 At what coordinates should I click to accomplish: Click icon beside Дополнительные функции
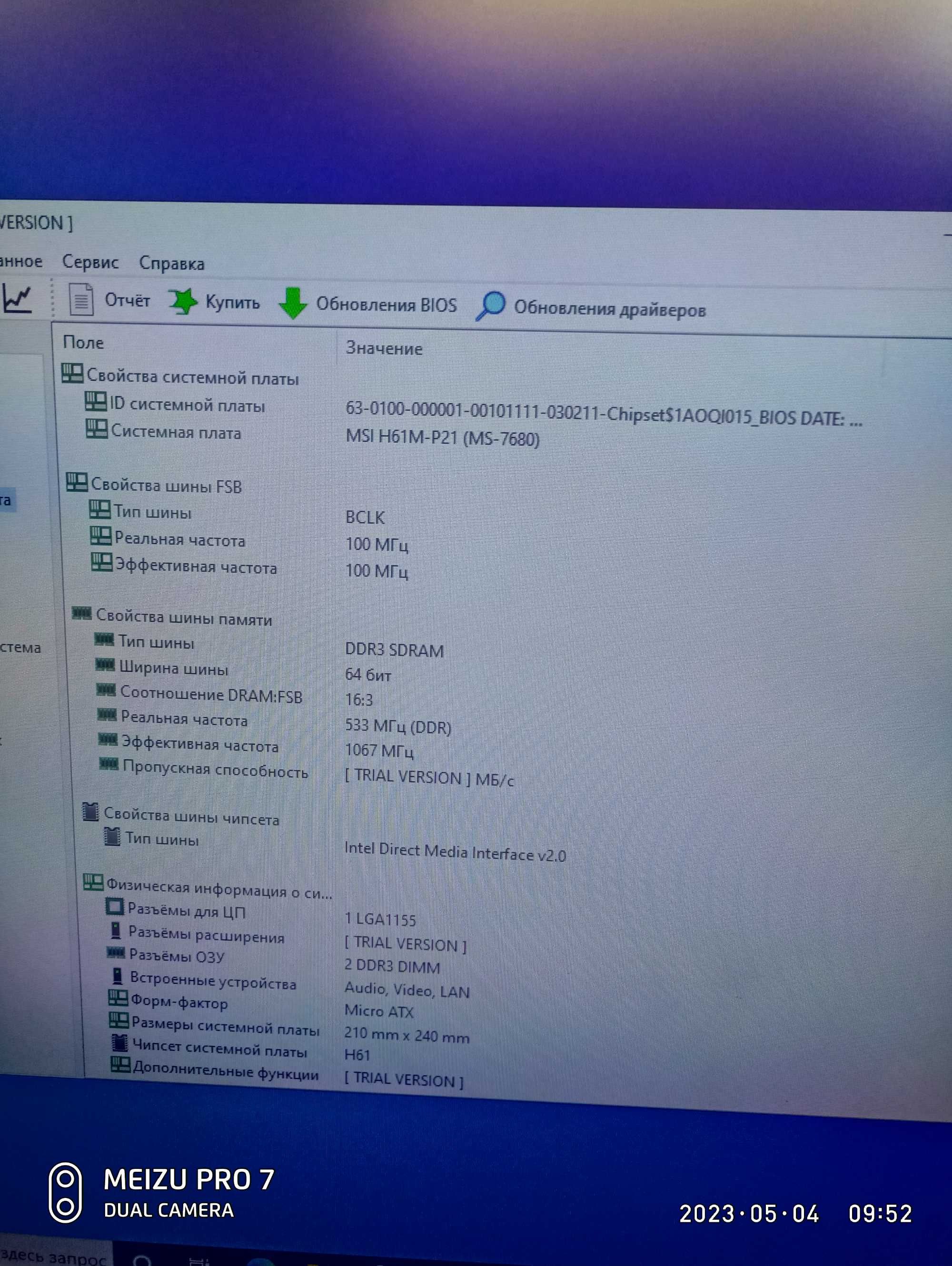click(120, 1065)
